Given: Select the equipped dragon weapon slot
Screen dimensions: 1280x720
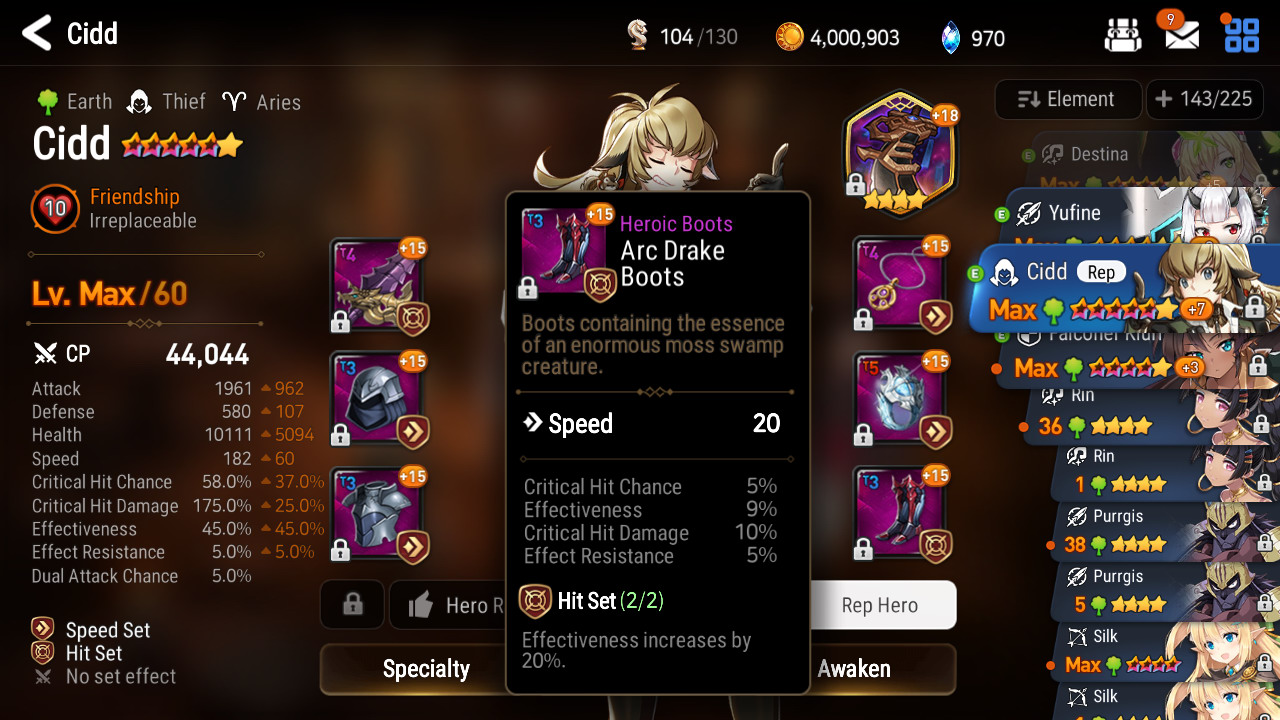Looking at the screenshot, I should point(379,287).
